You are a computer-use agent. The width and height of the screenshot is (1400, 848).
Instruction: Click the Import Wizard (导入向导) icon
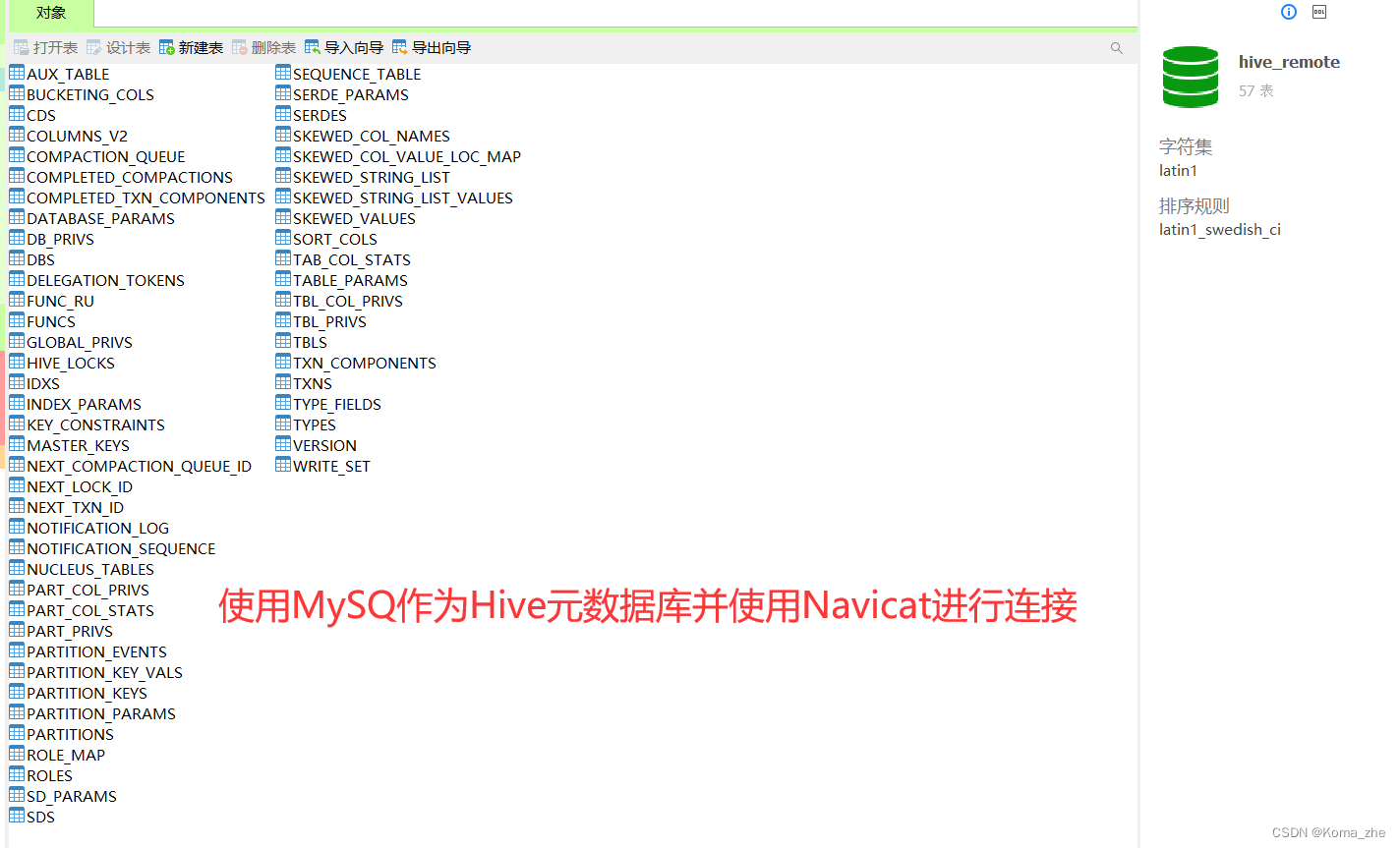coord(312,47)
